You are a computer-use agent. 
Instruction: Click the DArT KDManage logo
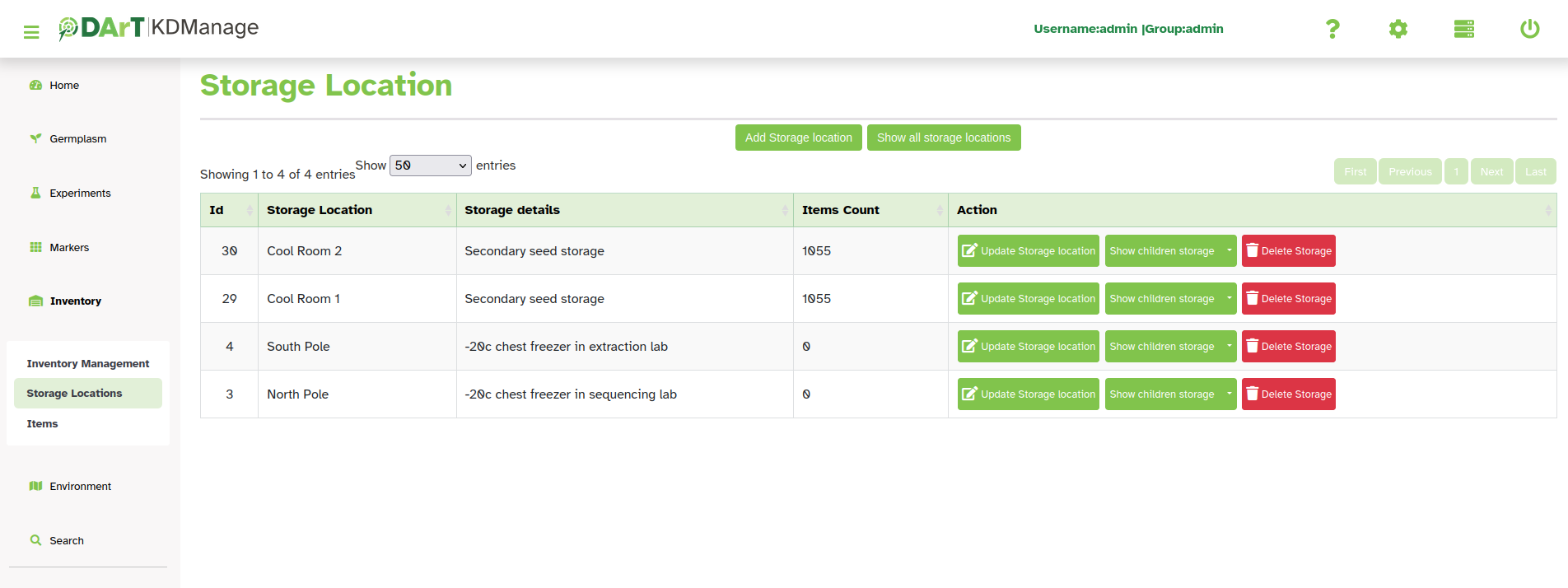[158, 28]
